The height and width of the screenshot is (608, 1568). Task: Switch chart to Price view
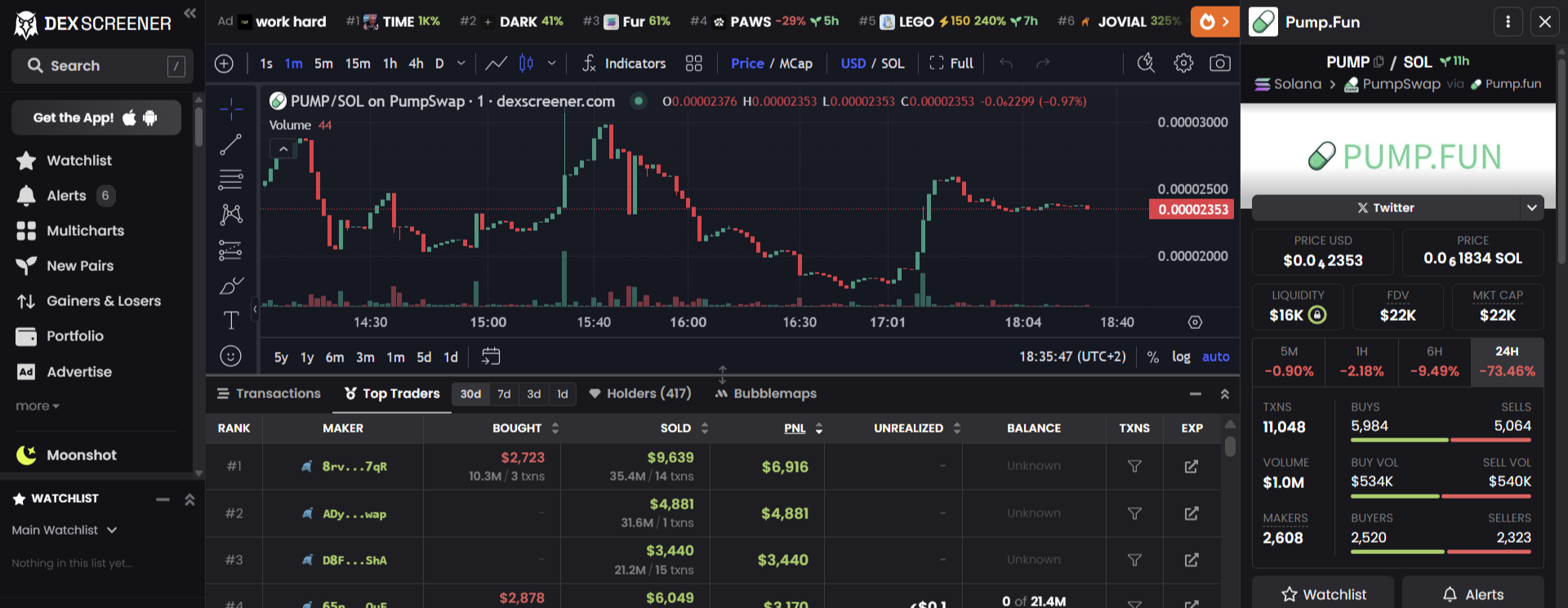747,64
